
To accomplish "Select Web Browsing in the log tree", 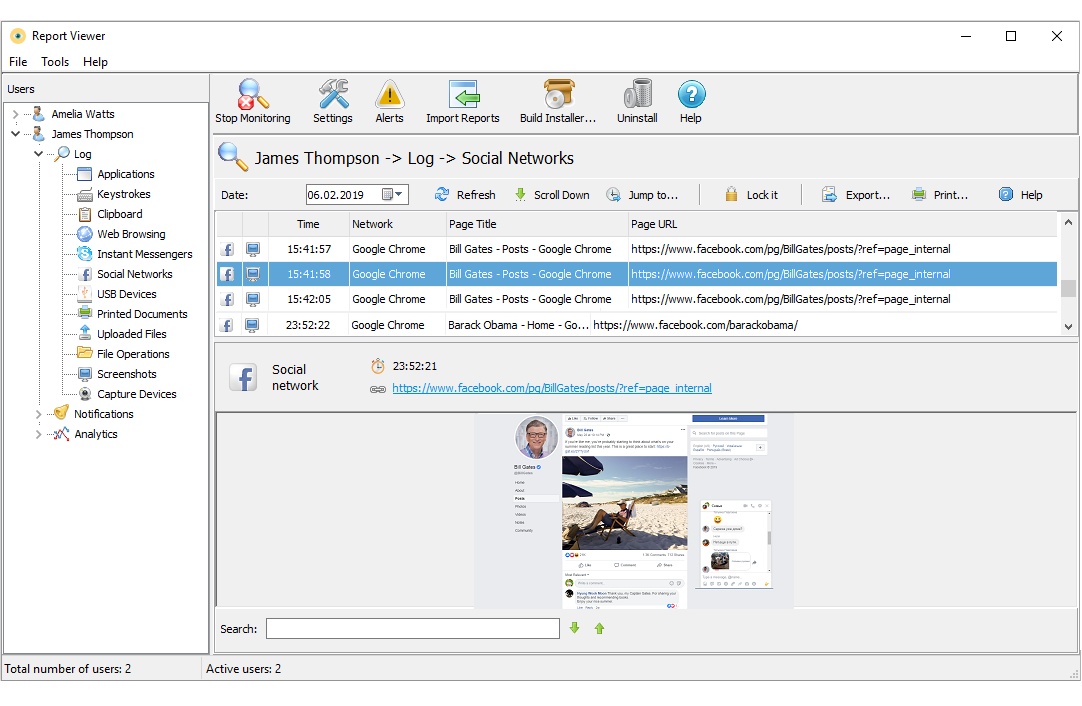I will (131, 234).
